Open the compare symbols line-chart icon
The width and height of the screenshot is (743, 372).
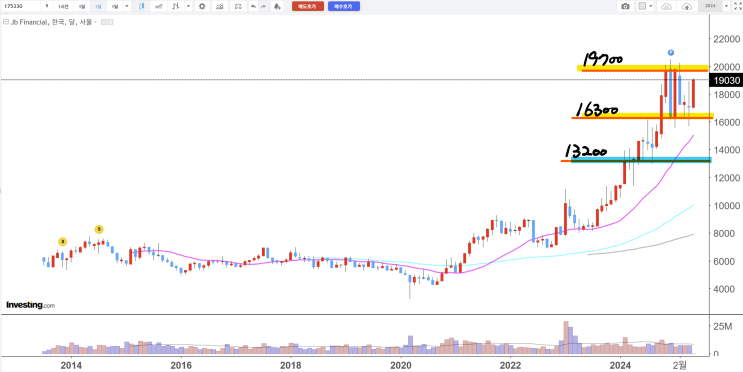pos(159,6)
